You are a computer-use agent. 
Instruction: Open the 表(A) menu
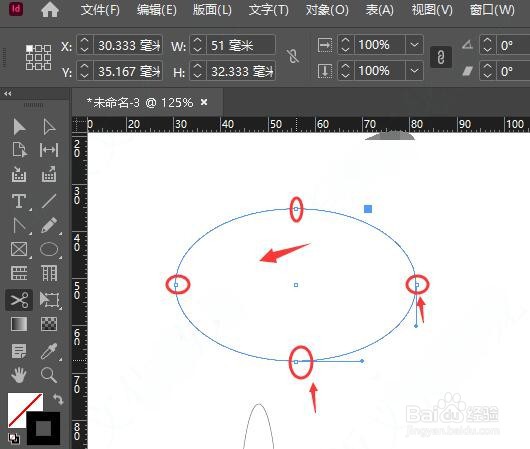point(380,10)
